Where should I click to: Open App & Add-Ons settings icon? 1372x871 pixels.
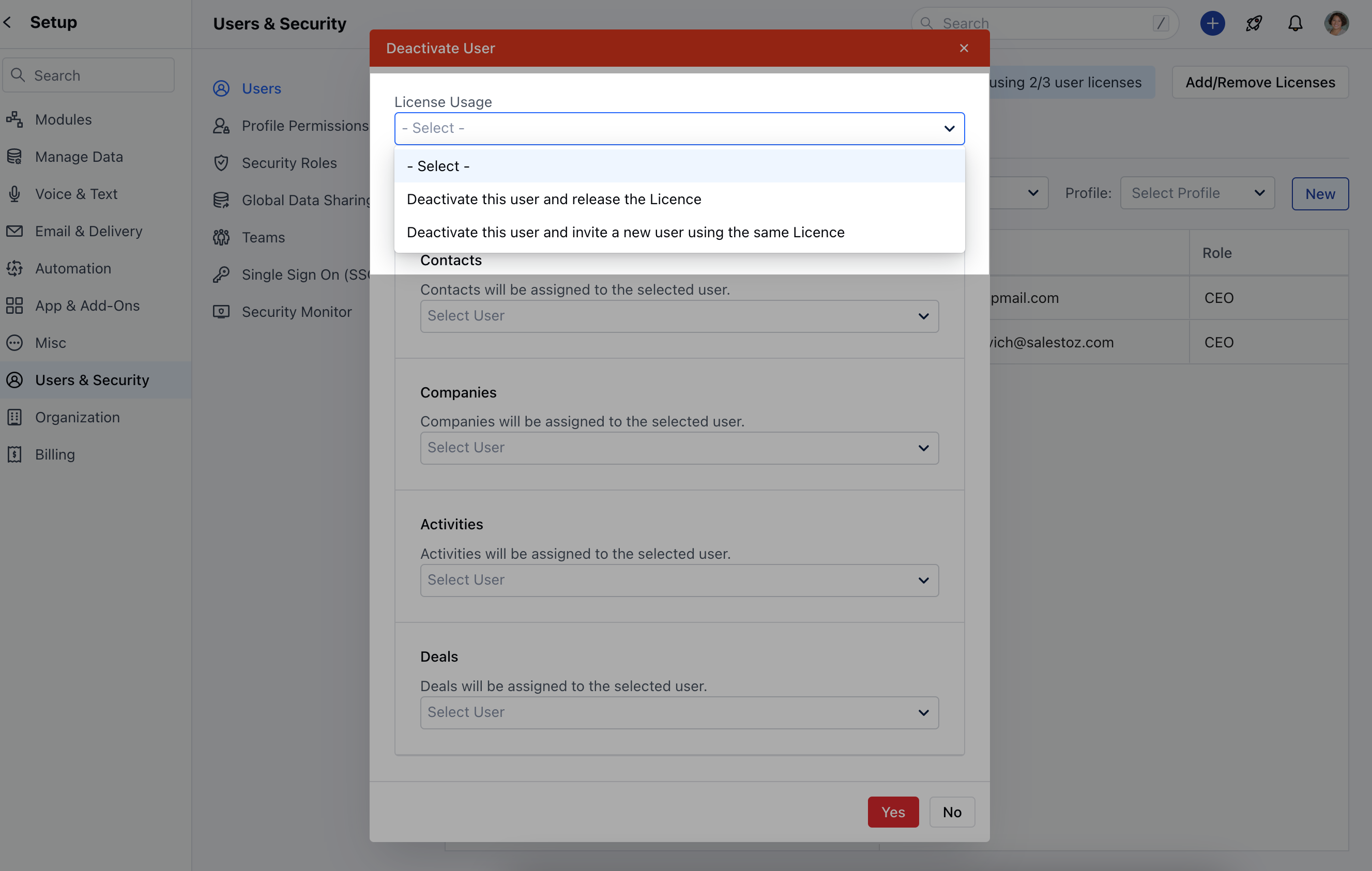coord(14,305)
